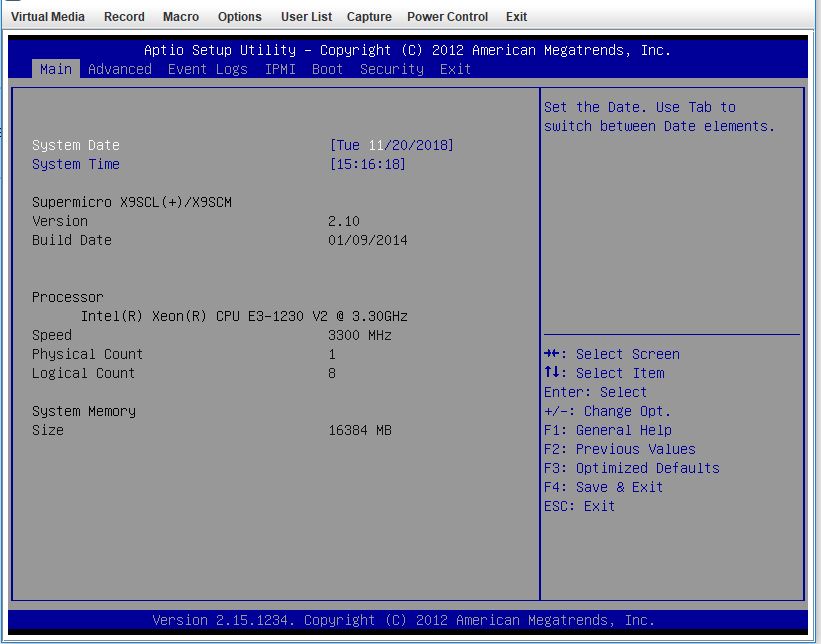Switch to the Event Logs tab
821x644 pixels.
click(x=208, y=69)
